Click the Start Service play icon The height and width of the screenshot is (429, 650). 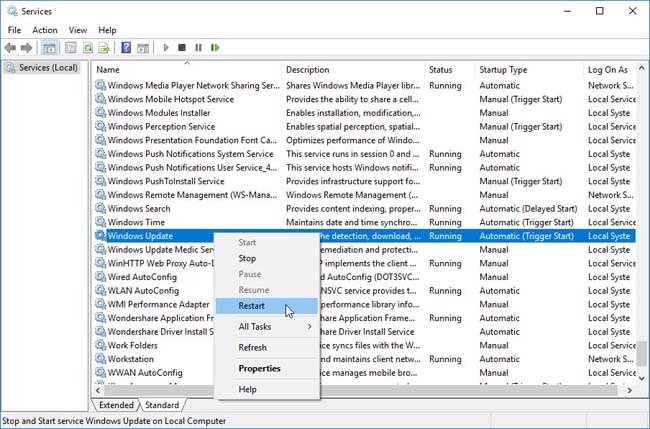tap(166, 48)
